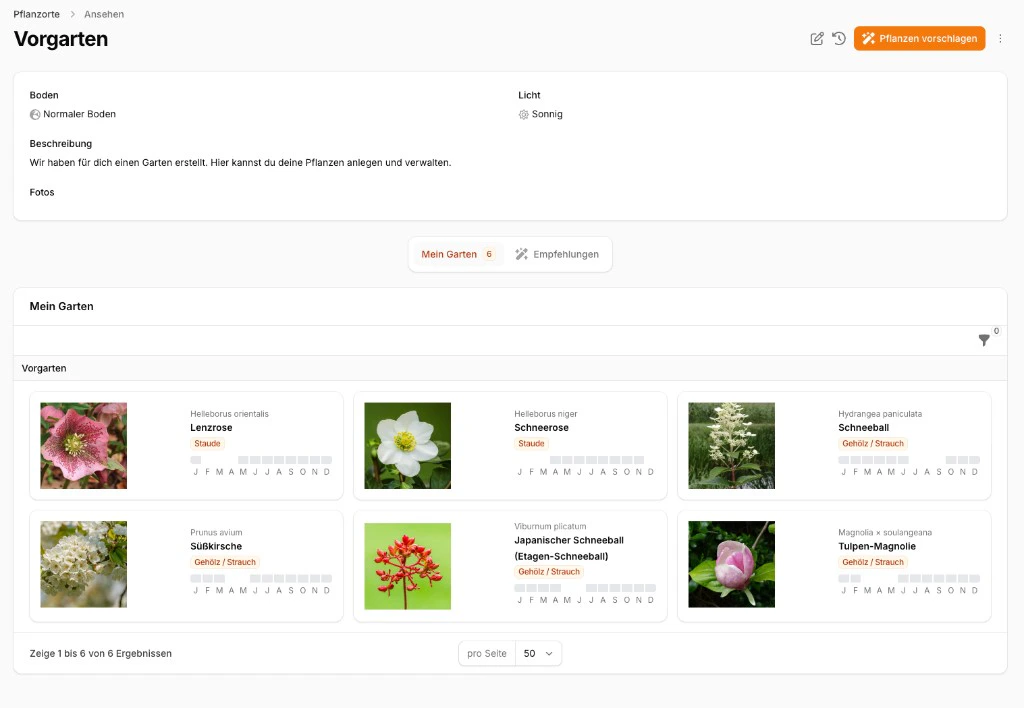Open the three-dot more options menu
Image resolution: width=1024 pixels, height=708 pixels.
[x=1000, y=39]
